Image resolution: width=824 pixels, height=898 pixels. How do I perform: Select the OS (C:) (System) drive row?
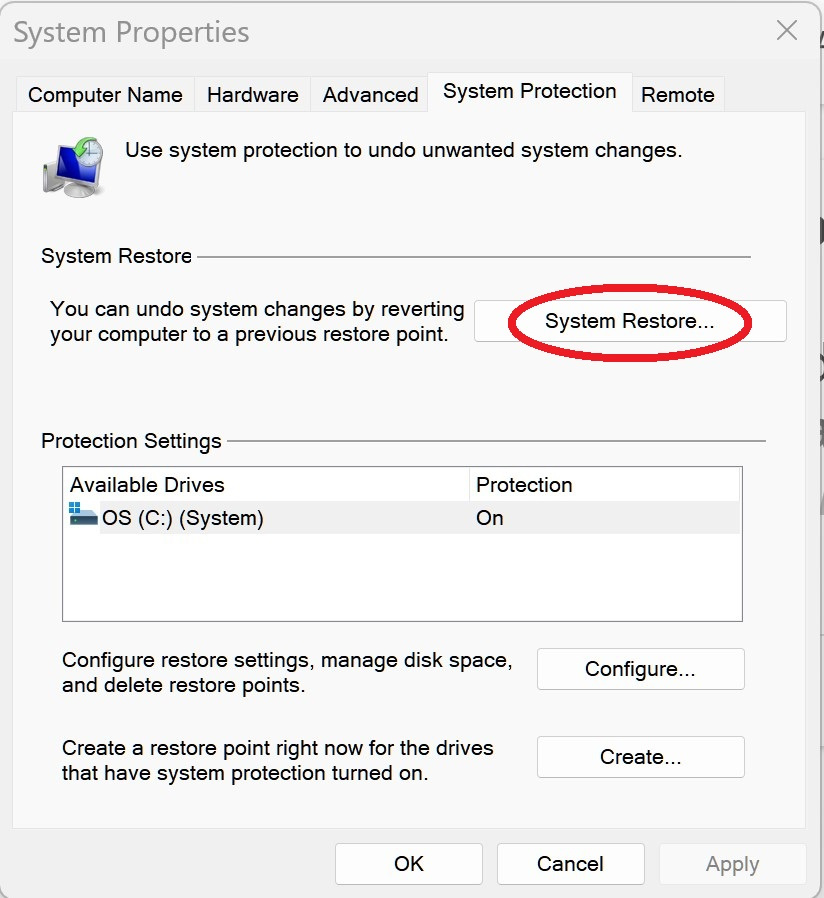click(x=404, y=518)
